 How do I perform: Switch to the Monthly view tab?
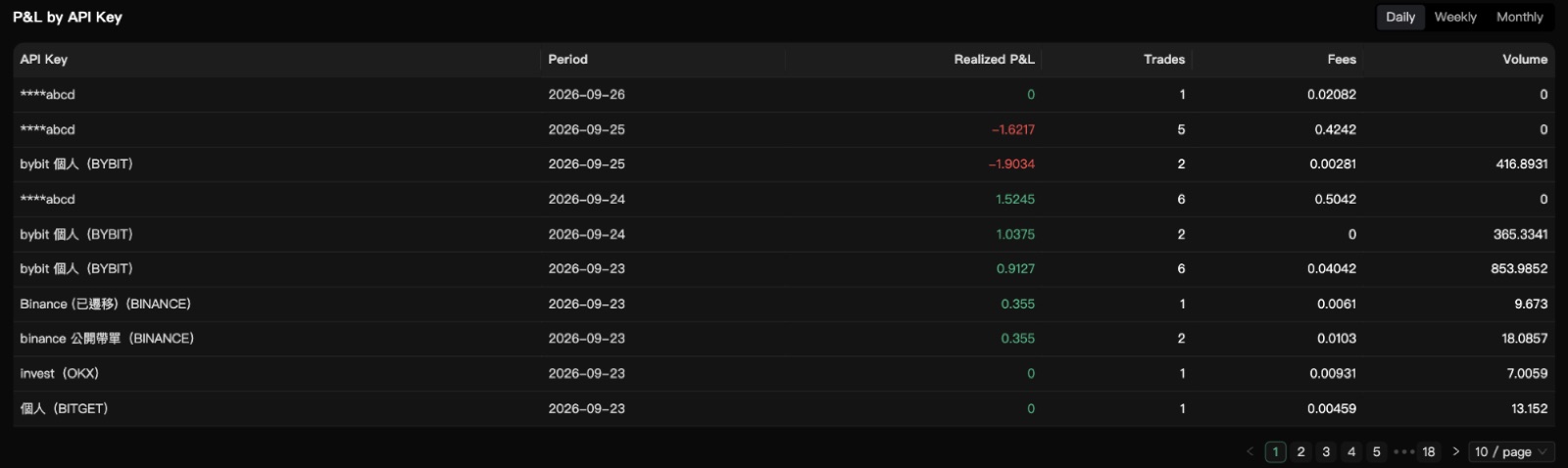[1519, 17]
